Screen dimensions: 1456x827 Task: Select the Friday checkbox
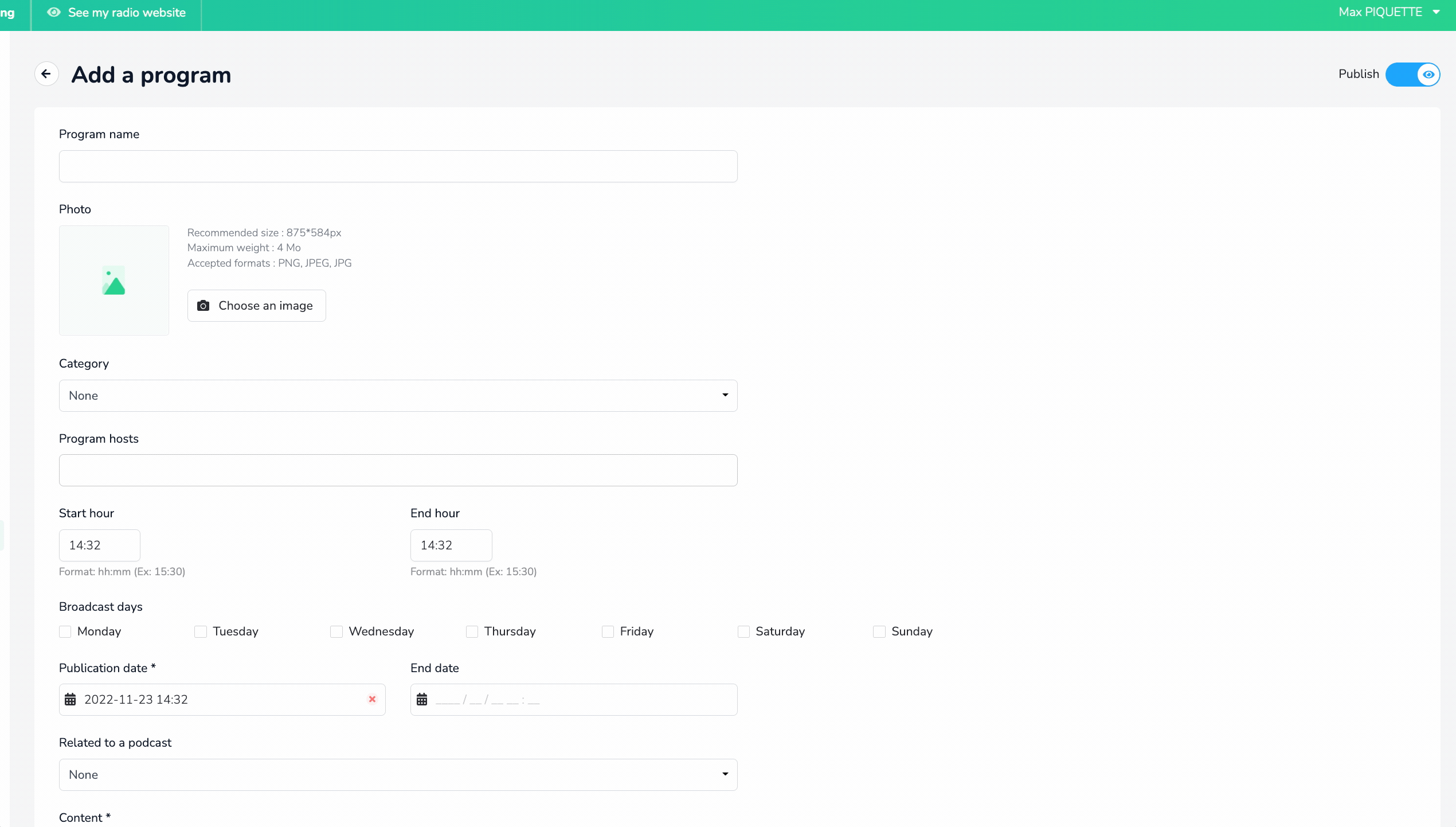(x=608, y=631)
